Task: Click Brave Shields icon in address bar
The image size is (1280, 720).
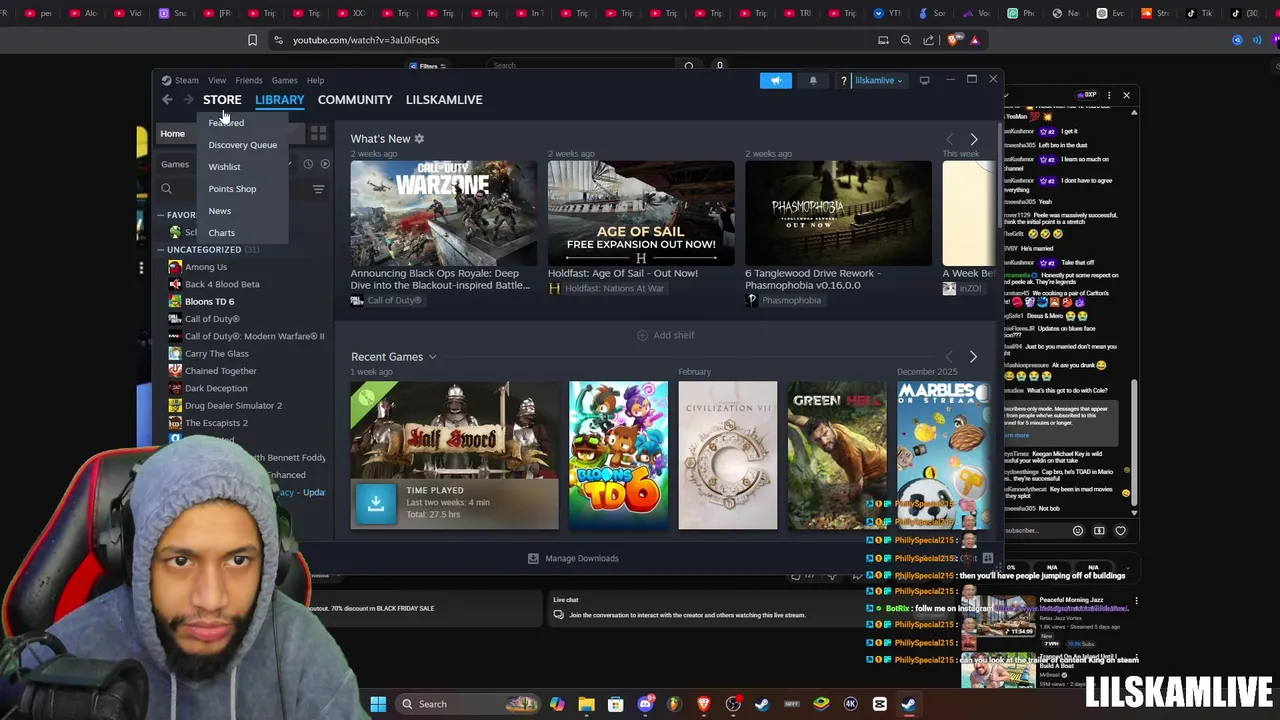Action: point(953,40)
